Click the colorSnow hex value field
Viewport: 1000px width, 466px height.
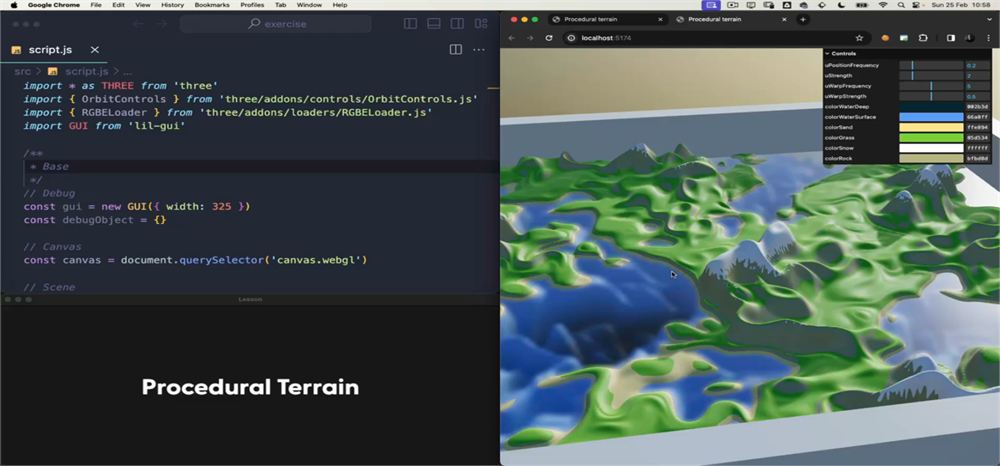tap(978, 148)
